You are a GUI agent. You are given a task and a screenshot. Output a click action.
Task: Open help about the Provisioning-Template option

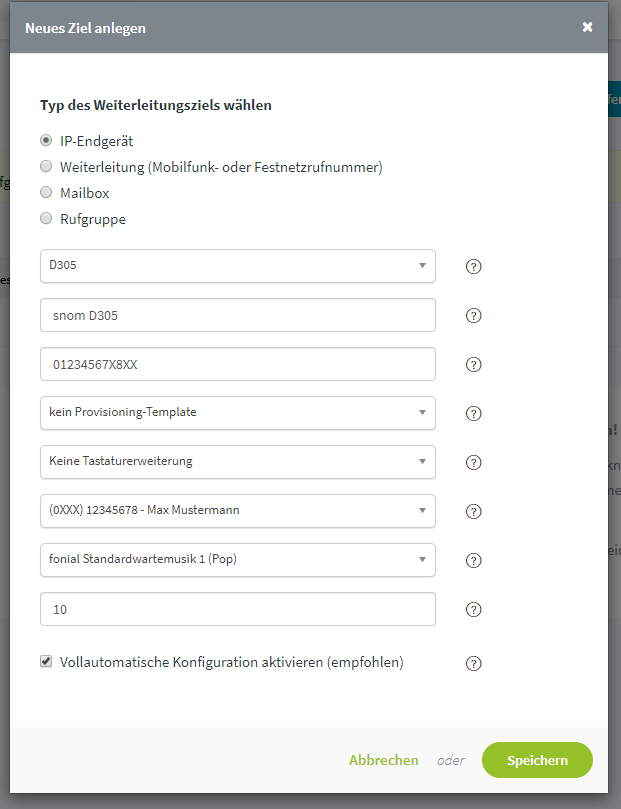(x=474, y=413)
